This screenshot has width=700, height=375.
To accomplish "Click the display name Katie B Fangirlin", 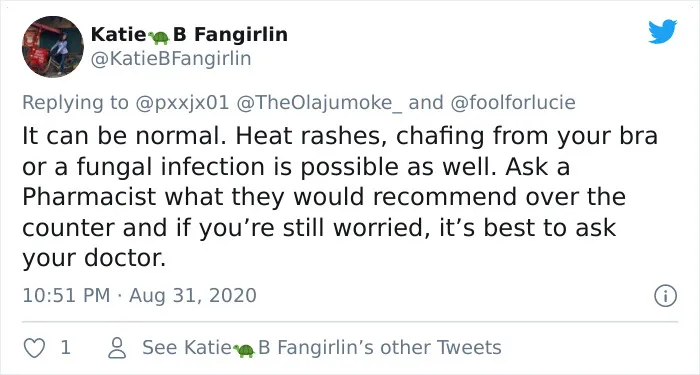I will point(189,35).
